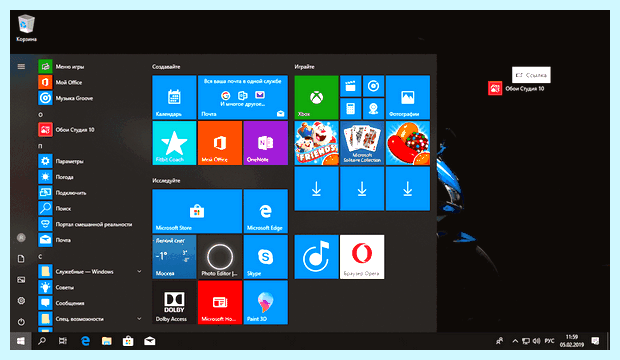Open the OneNote tile
The image size is (620, 360).
click(265, 143)
